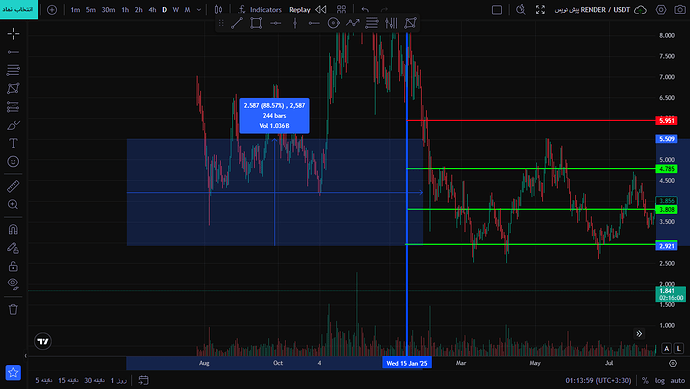Open the Indicators menu

260,10
